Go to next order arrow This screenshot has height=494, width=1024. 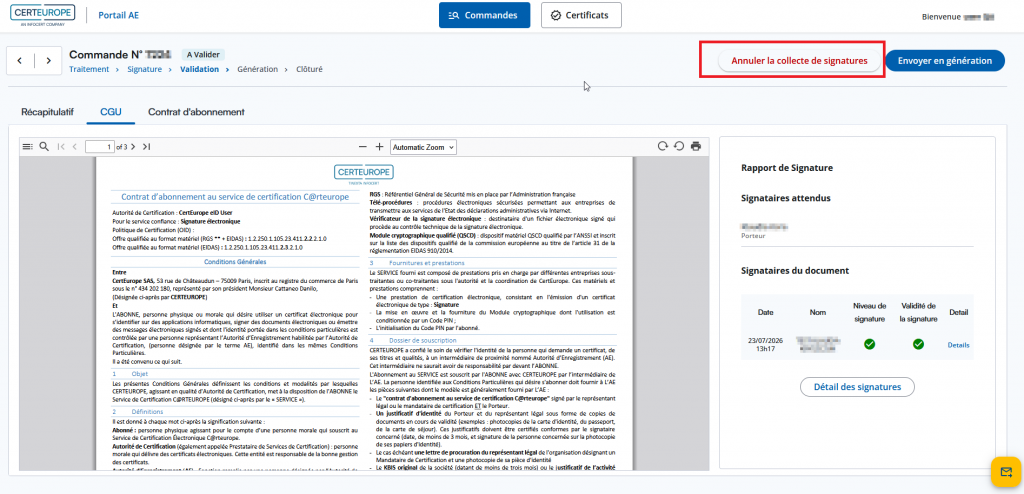click(x=48, y=61)
